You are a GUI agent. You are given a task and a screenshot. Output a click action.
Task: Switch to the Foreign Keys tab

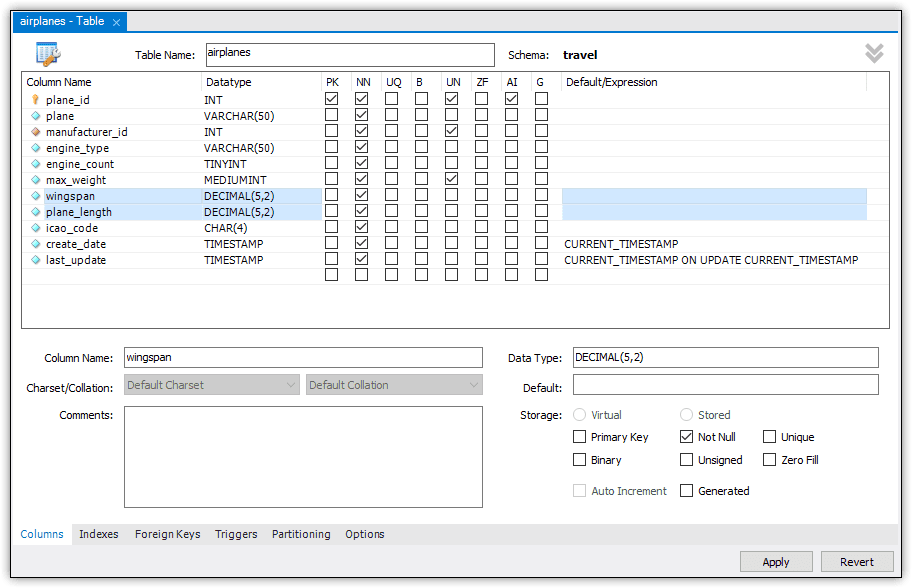pyautogui.click(x=167, y=534)
